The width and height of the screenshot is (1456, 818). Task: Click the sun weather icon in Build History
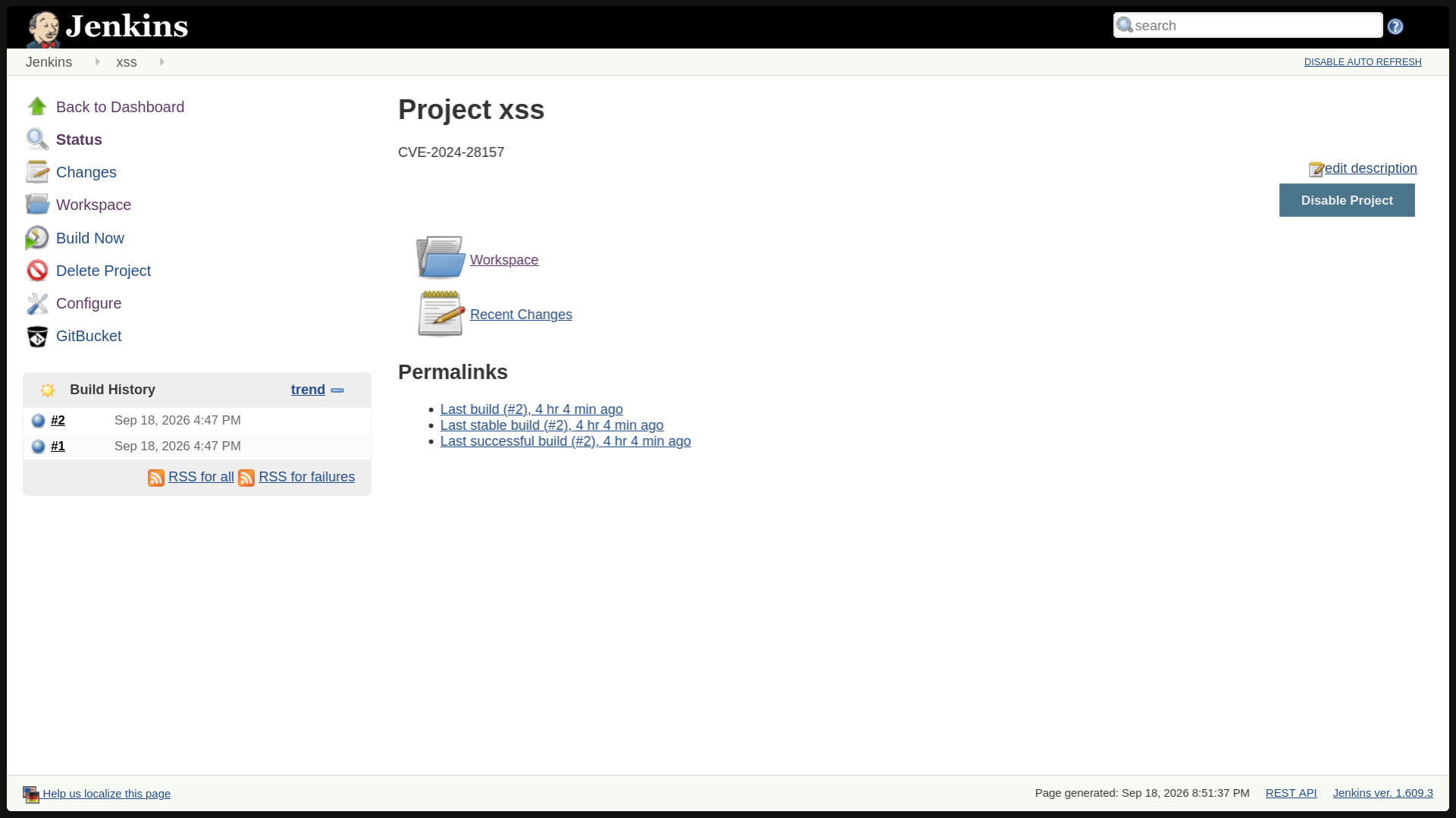point(48,390)
